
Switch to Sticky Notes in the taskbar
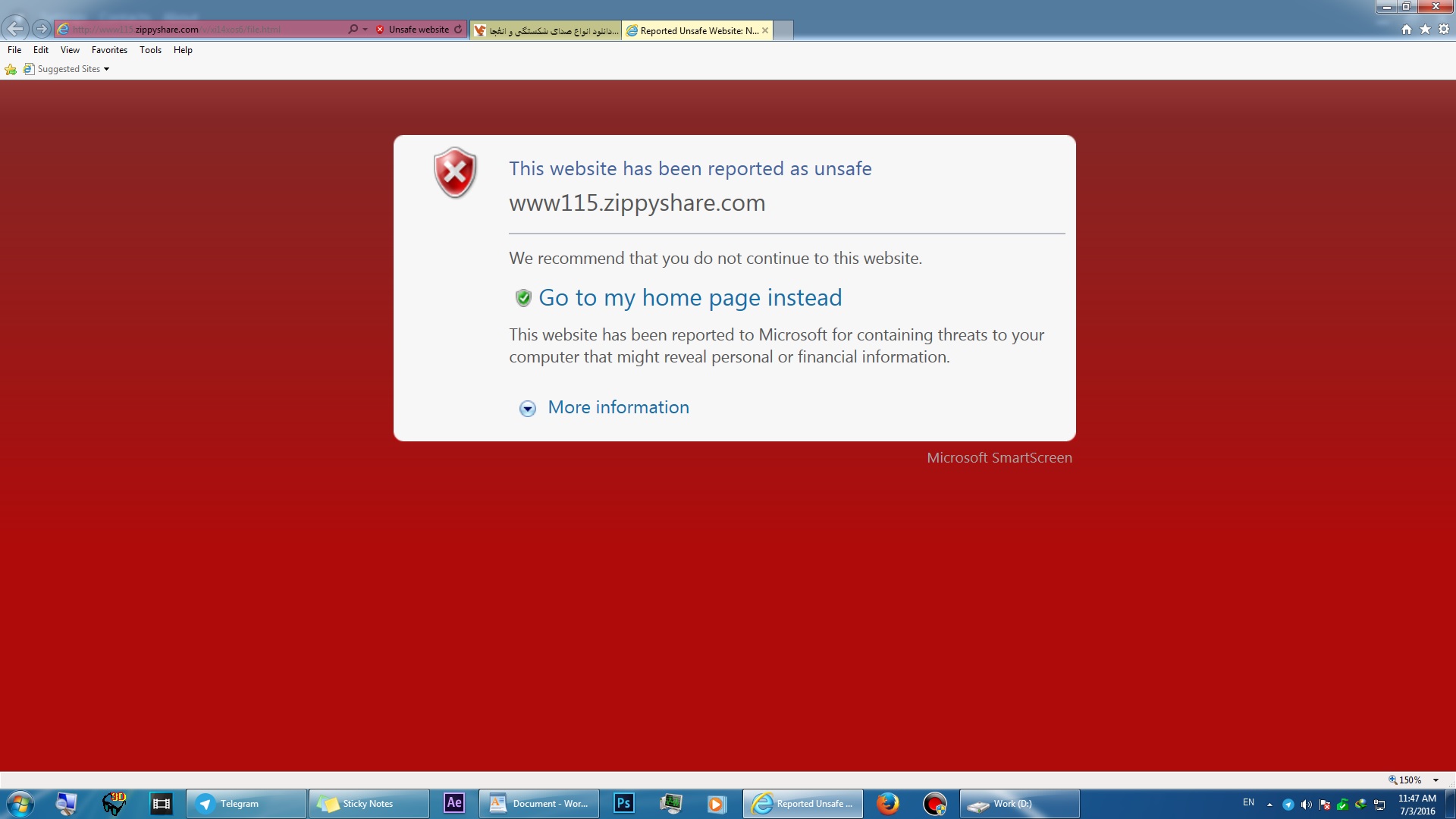[369, 804]
